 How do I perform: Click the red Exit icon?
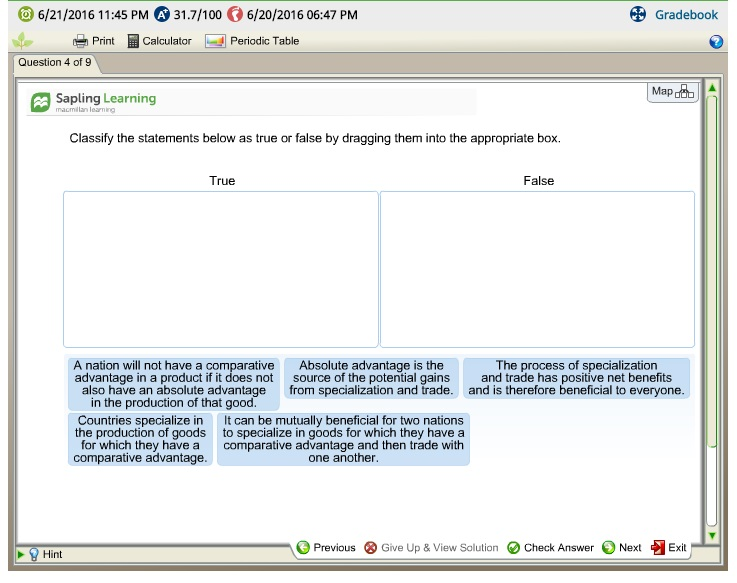pos(658,547)
